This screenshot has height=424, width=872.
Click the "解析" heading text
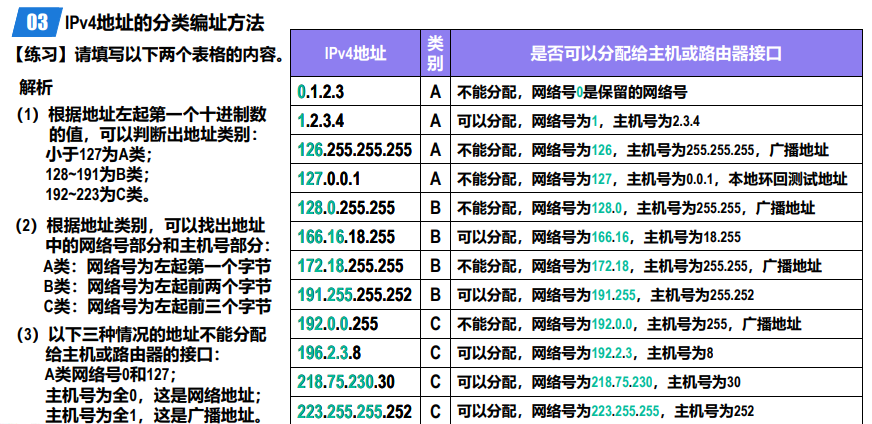click(36, 87)
